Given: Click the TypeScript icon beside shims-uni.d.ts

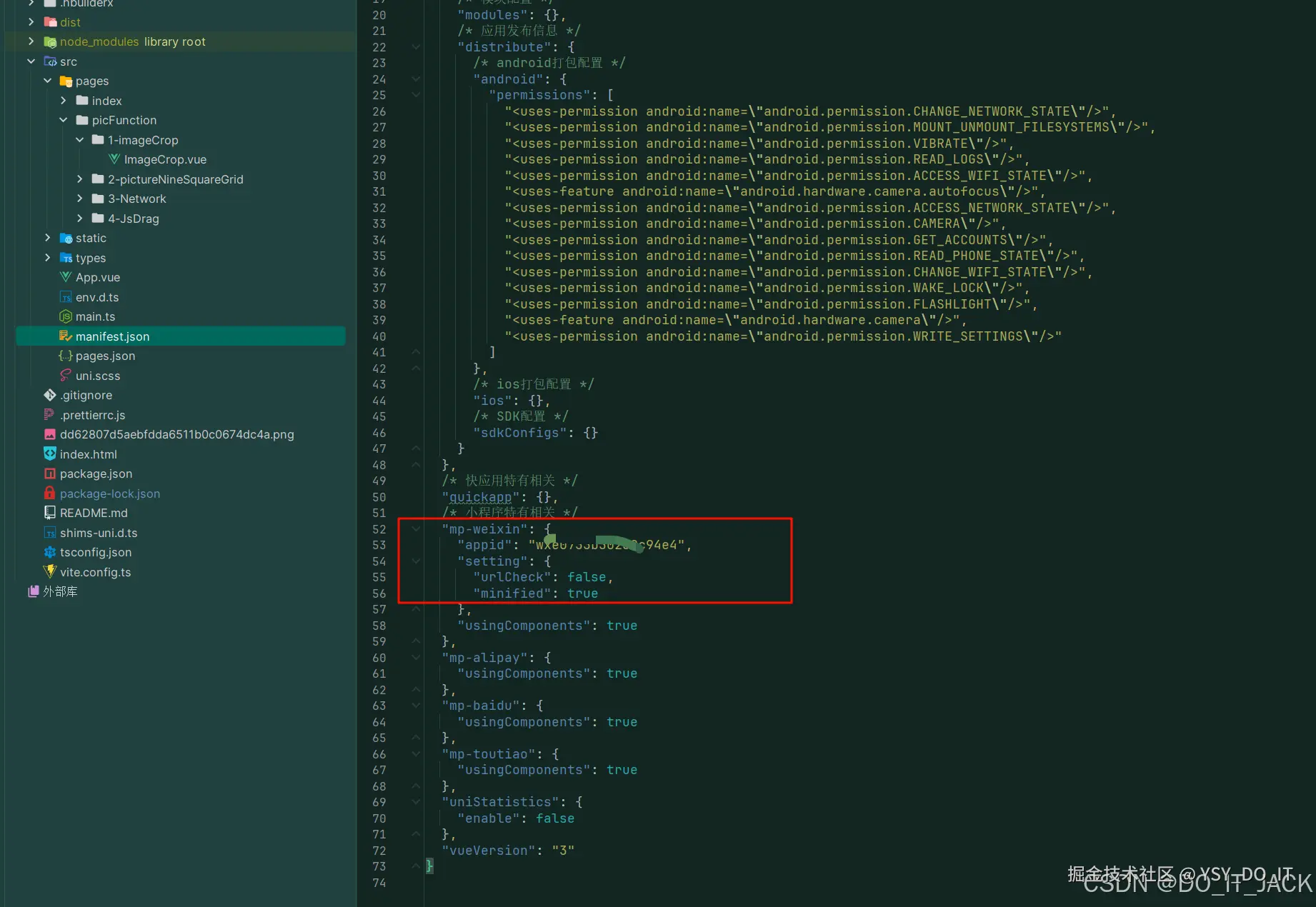Looking at the screenshot, I should pyautogui.click(x=50, y=533).
